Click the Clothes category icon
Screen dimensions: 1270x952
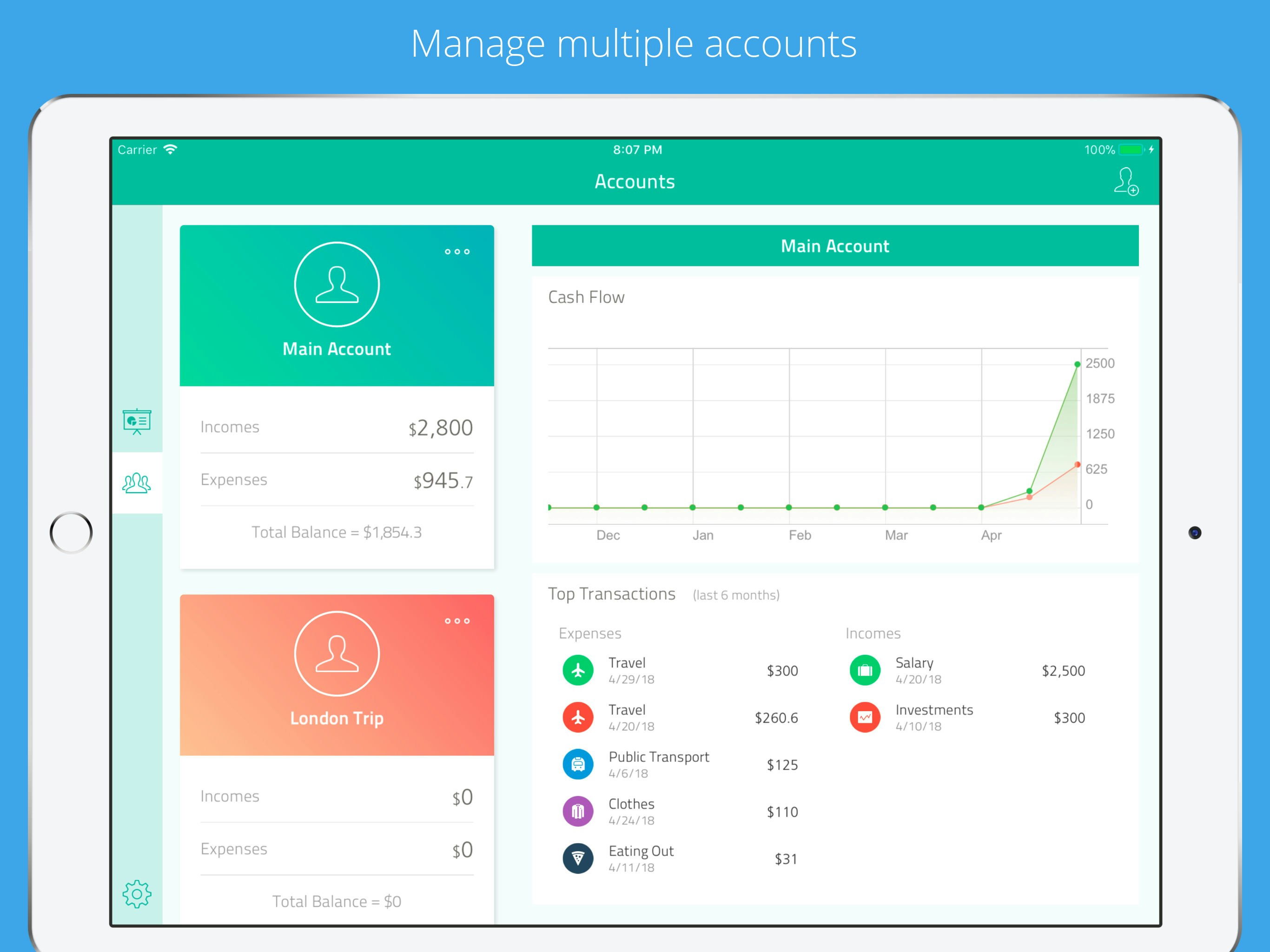point(577,811)
